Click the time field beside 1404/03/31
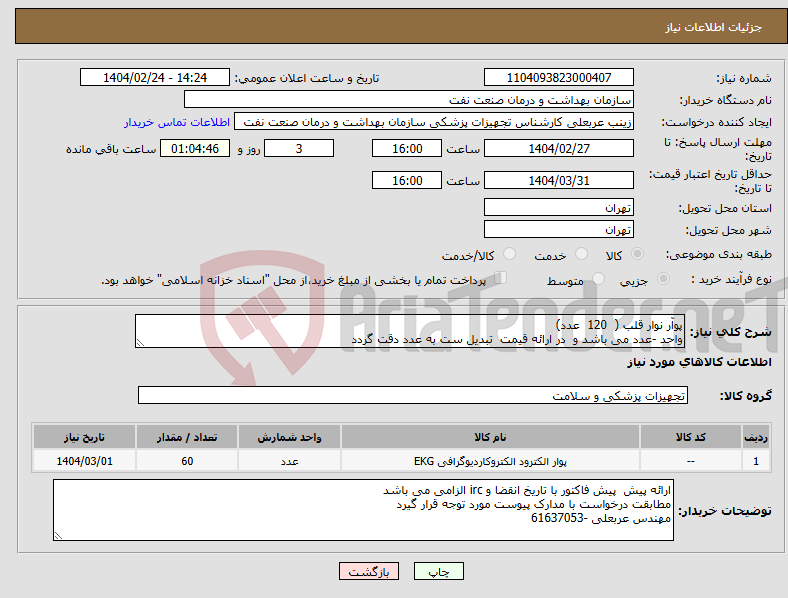788x598 pixels. (x=407, y=180)
